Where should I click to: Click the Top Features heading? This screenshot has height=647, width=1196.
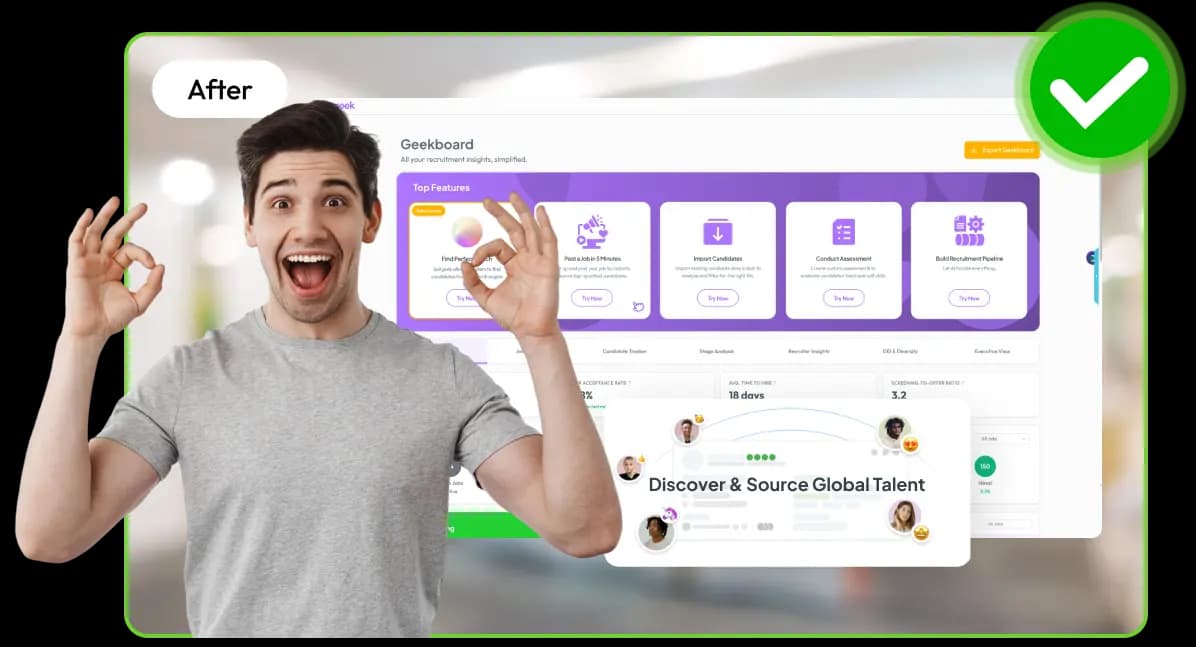pyautogui.click(x=442, y=188)
